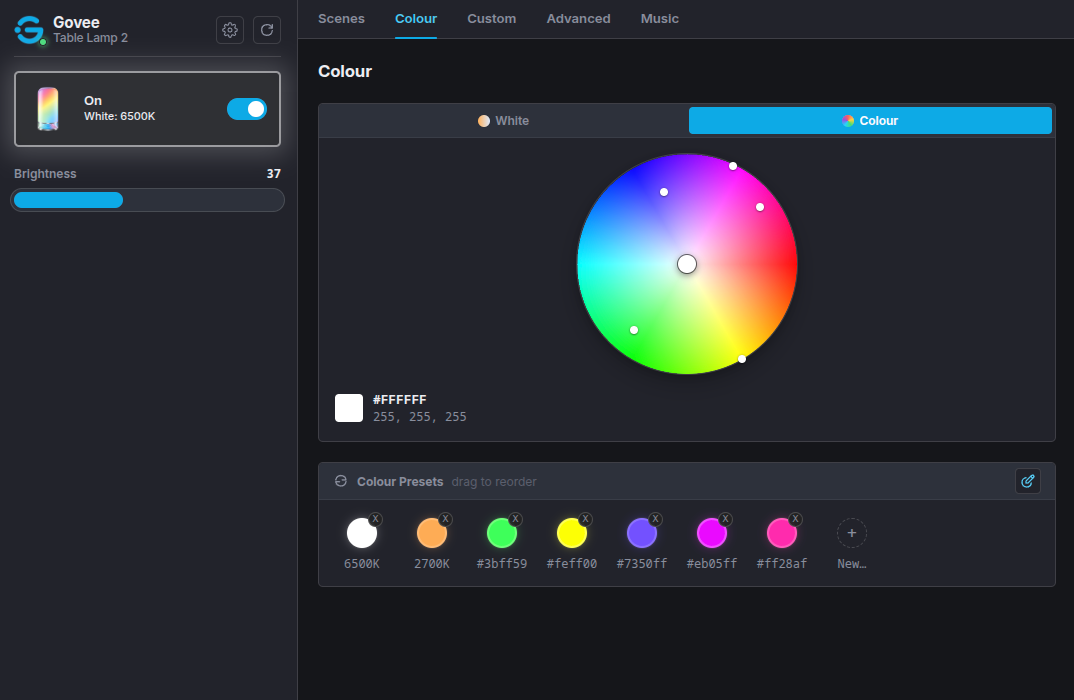Image resolution: width=1074 pixels, height=700 pixels.
Task: Turn off the lamp power toggle
Action: (247, 109)
